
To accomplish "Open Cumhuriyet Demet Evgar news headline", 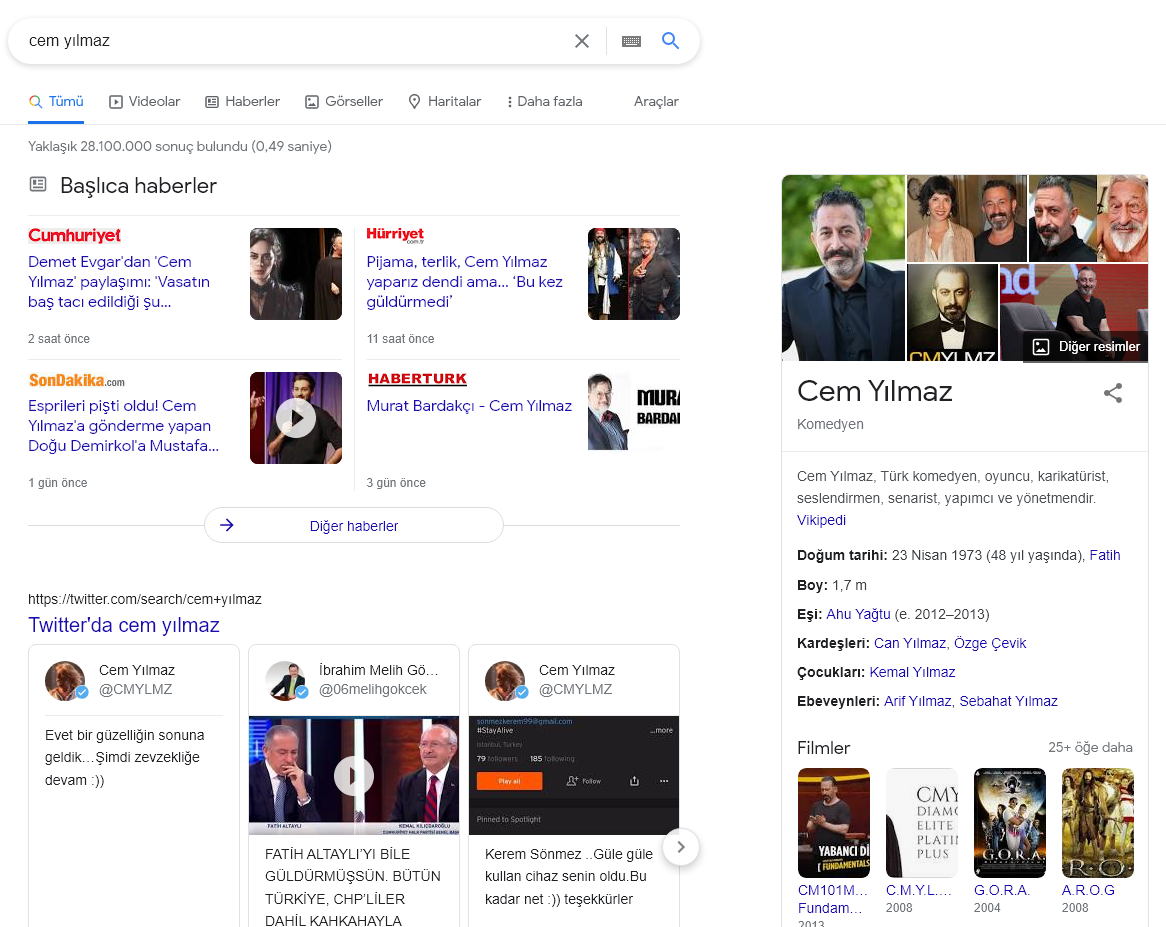I will click(119, 282).
